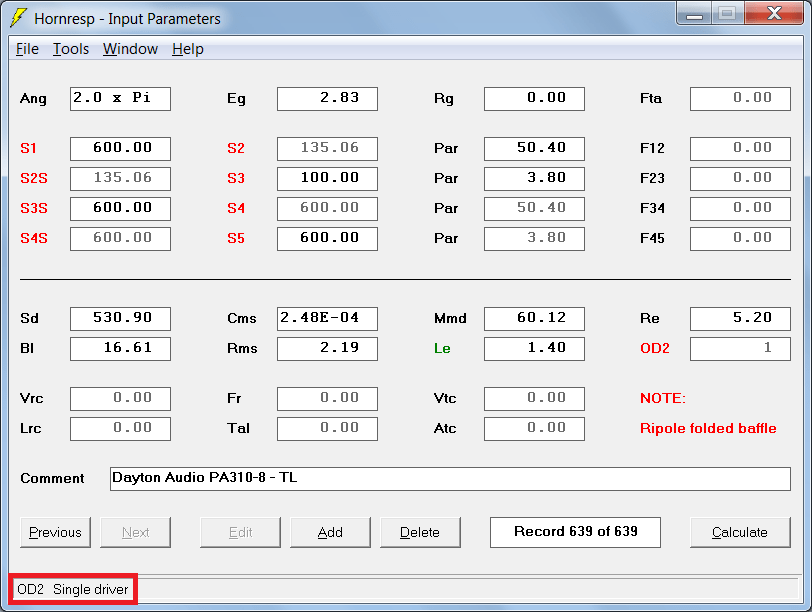
Task: Select the Sd field showing 530.90
Action: click(x=120, y=318)
